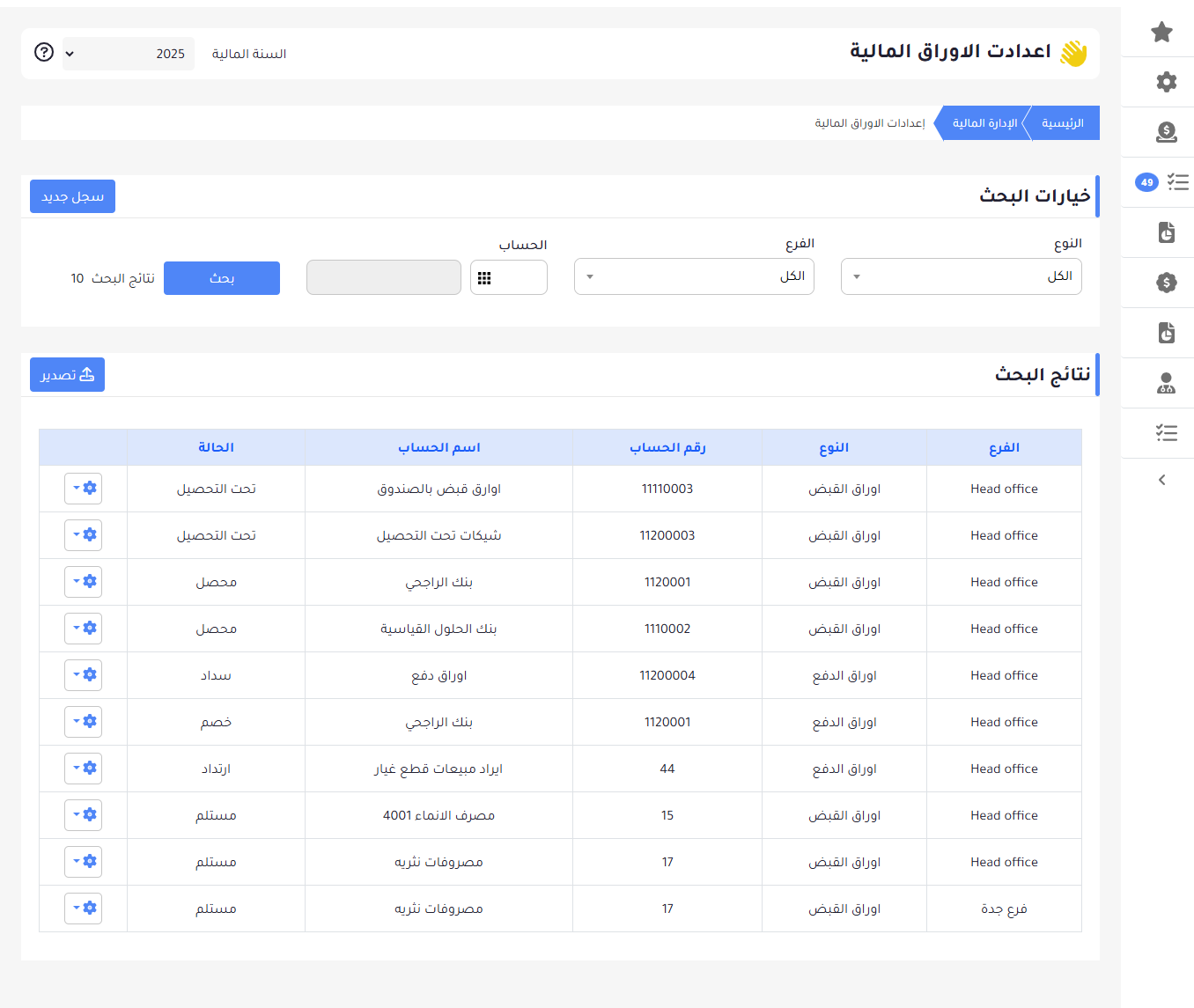Viewport: 1194px width, 1008px height.
Task: Open the account picker grid icon
Action: [484, 278]
